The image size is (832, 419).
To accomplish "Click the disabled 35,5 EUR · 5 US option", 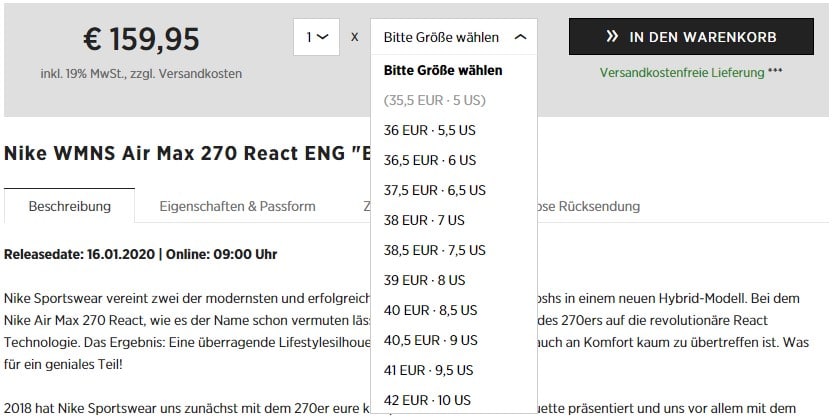I will pos(434,100).
